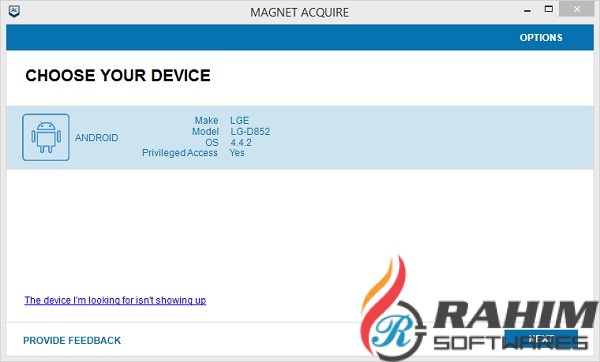This screenshot has height=362, width=600.
Task: Click the CHOOSE YOUR DEVICE heading
Action: tap(118, 75)
